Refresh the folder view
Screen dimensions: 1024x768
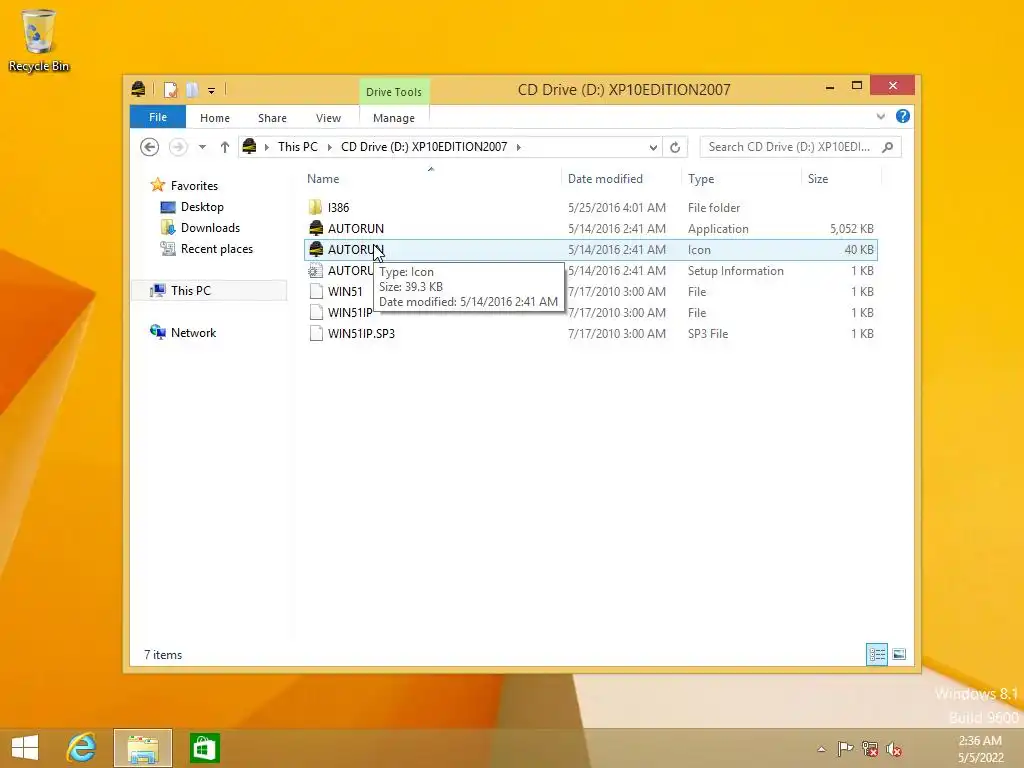coord(675,148)
